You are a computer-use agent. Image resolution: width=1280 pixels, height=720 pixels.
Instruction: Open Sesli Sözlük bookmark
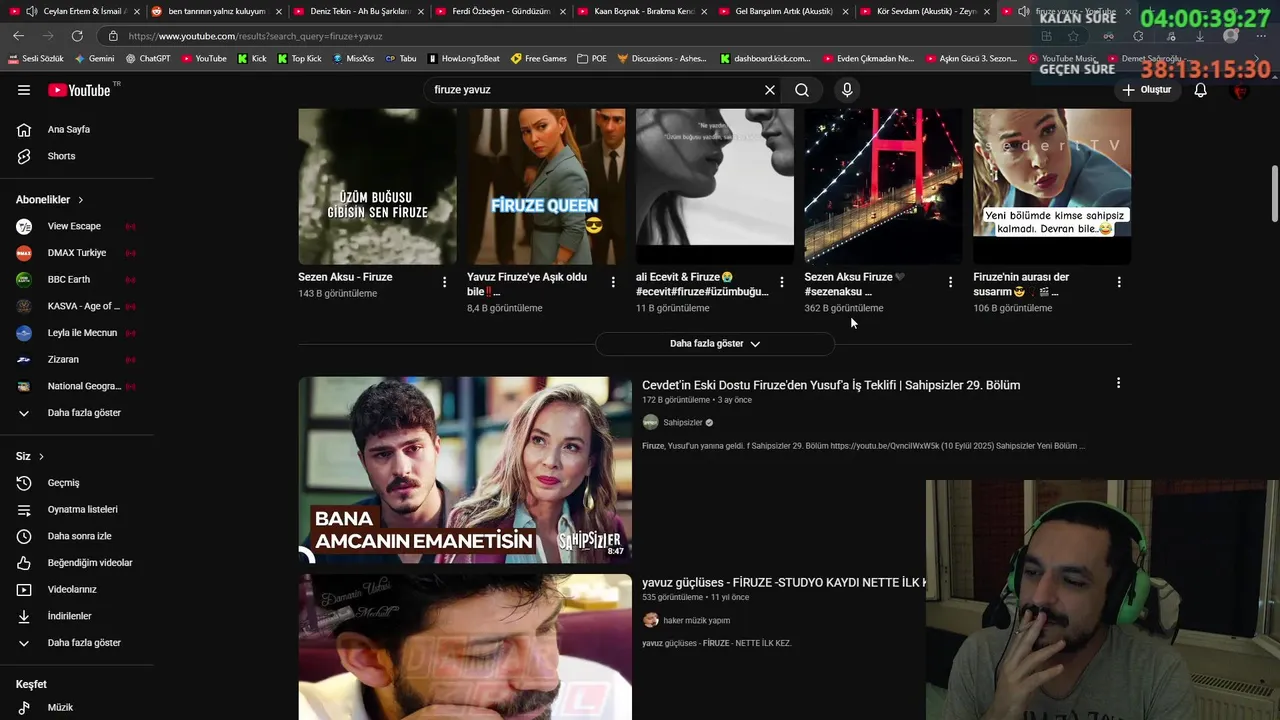click(x=36, y=59)
